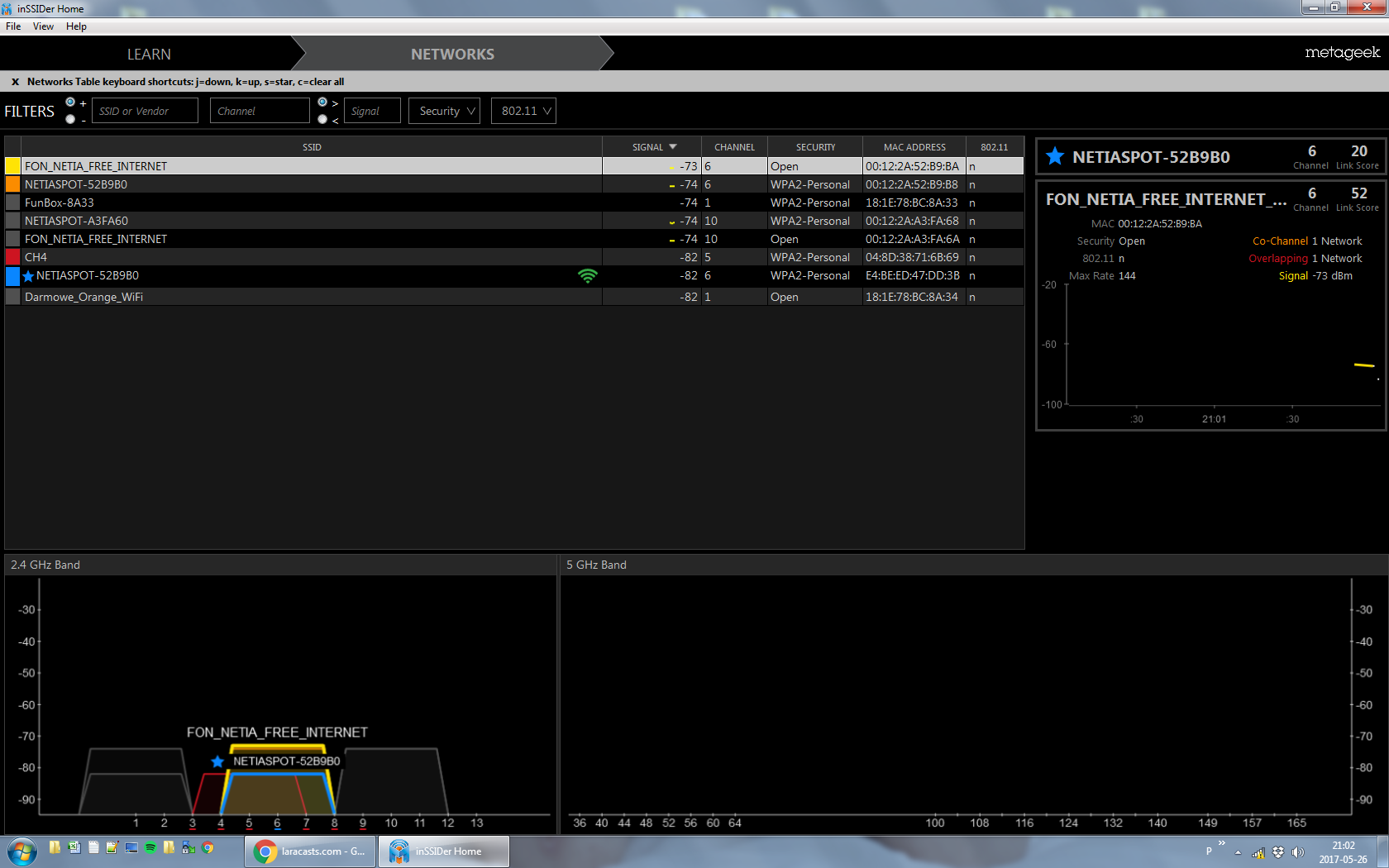
Task: Dismiss the keyboard shortcuts hint with X
Action: point(15,82)
